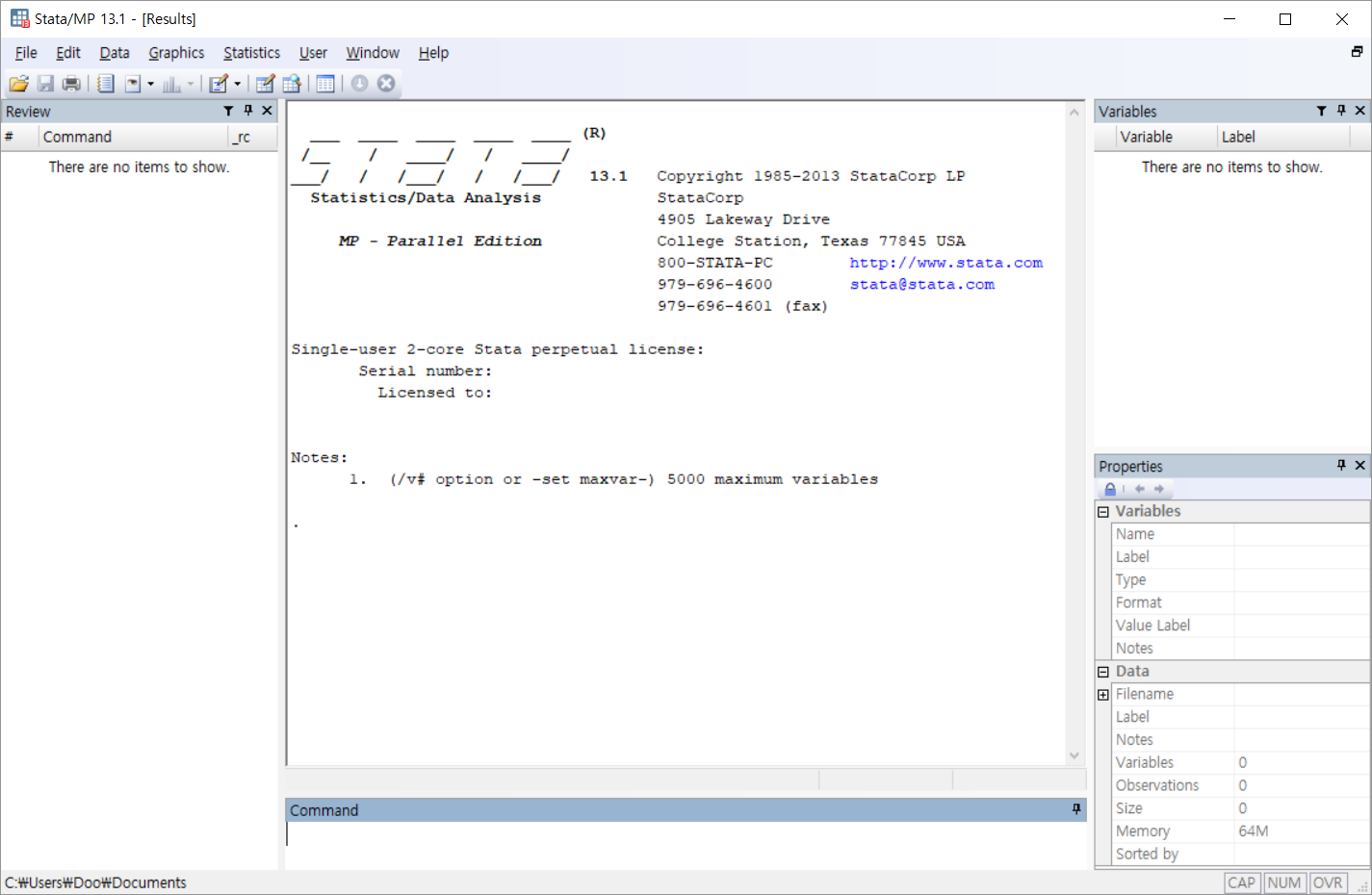Image resolution: width=1372 pixels, height=895 pixels.
Task: Toggle the pin on the Properties panel
Action: point(1341,466)
